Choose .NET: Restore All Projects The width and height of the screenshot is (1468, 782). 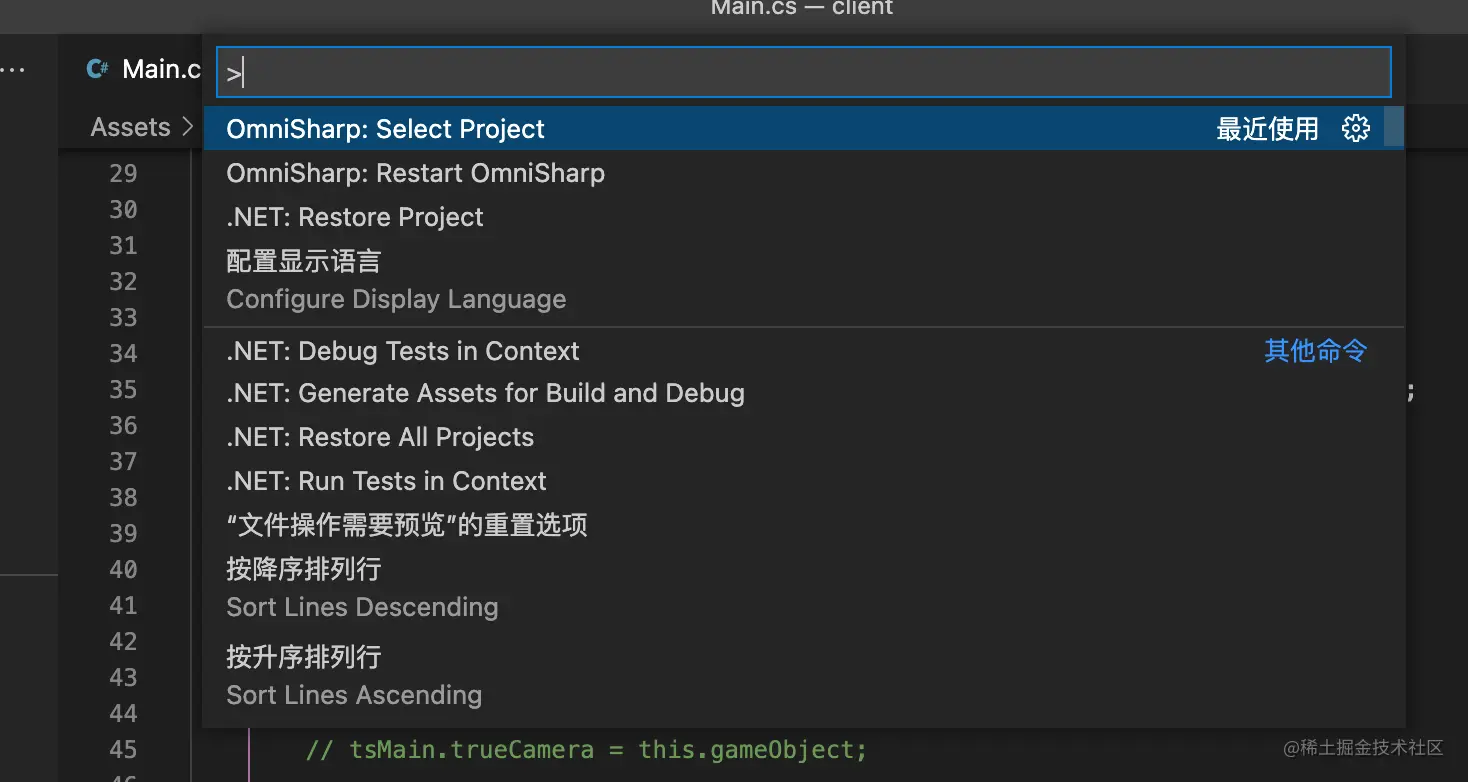(804, 437)
